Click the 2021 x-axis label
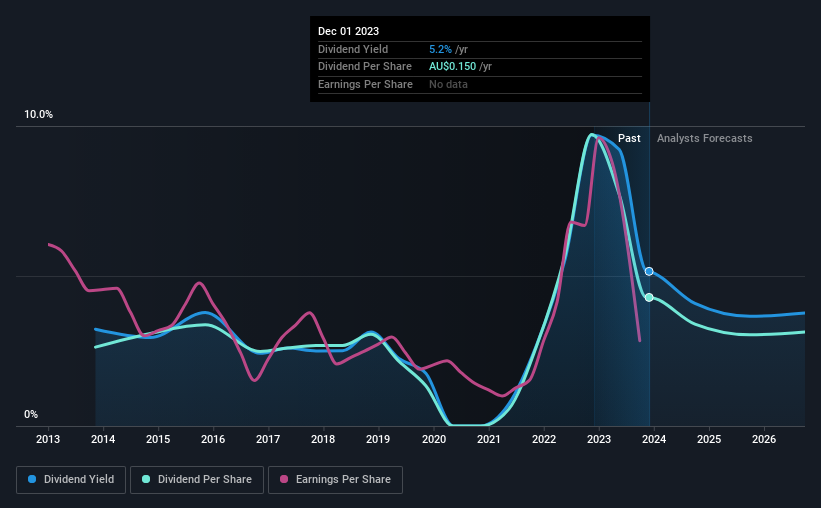The width and height of the screenshot is (821, 508). click(489, 439)
